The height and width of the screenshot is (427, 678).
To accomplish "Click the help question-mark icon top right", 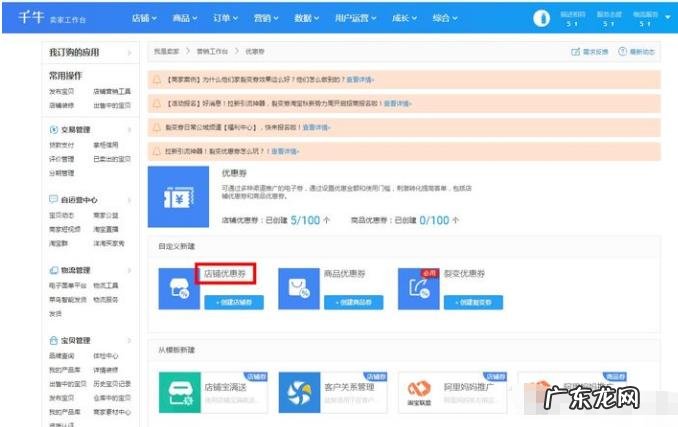I will (x=622, y=51).
